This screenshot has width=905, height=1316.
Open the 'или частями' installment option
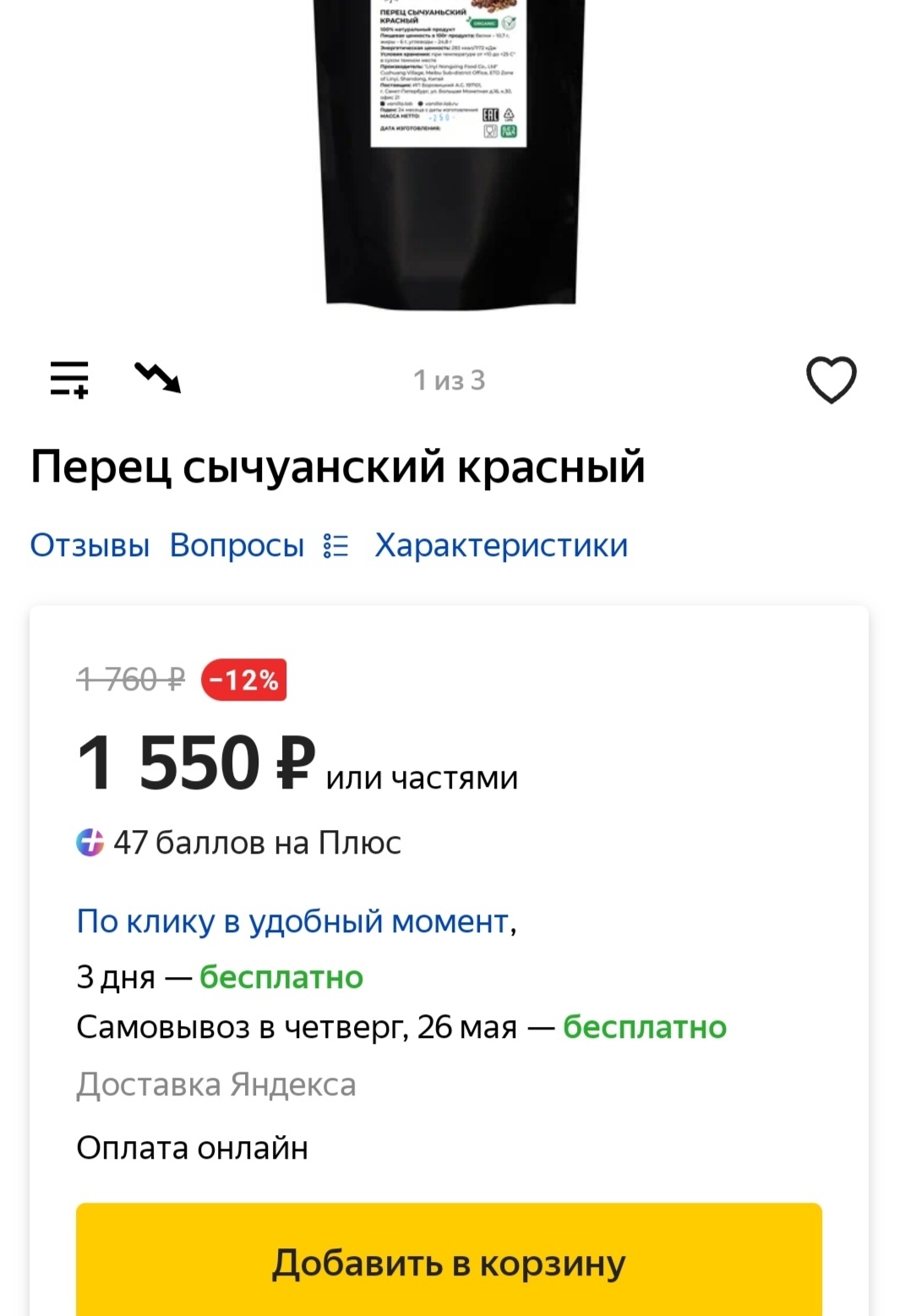[x=422, y=778]
